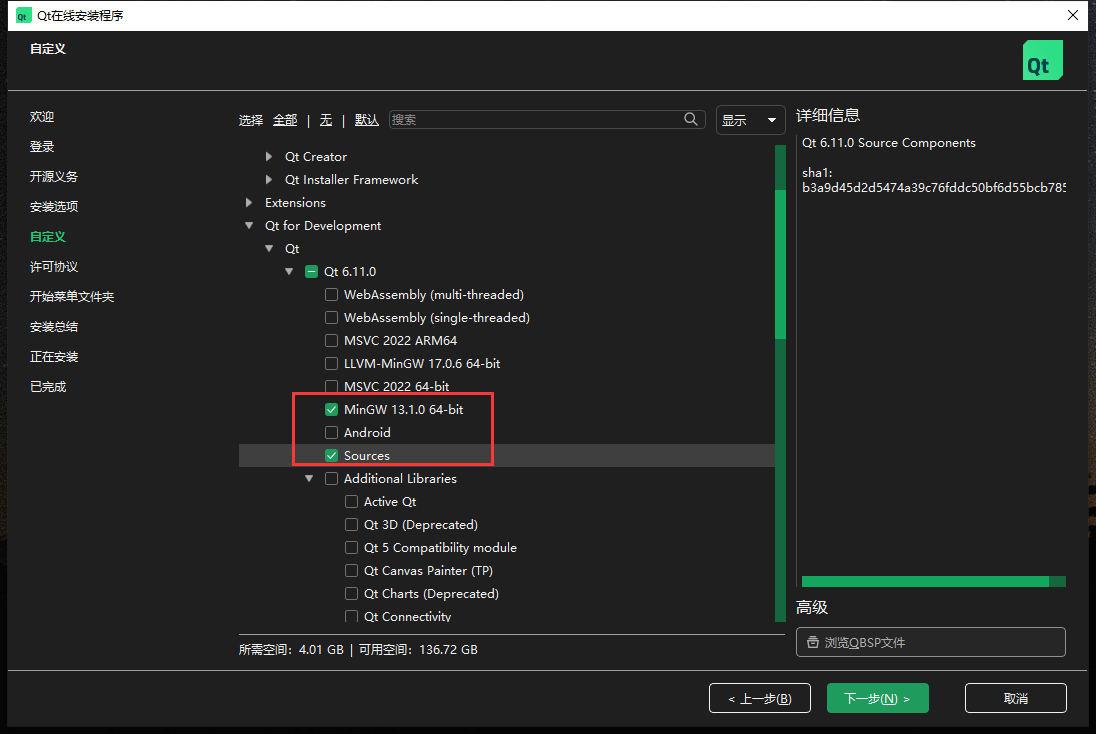The height and width of the screenshot is (734, 1096).
Task: Click the 取消 cancel button
Action: (1016, 698)
